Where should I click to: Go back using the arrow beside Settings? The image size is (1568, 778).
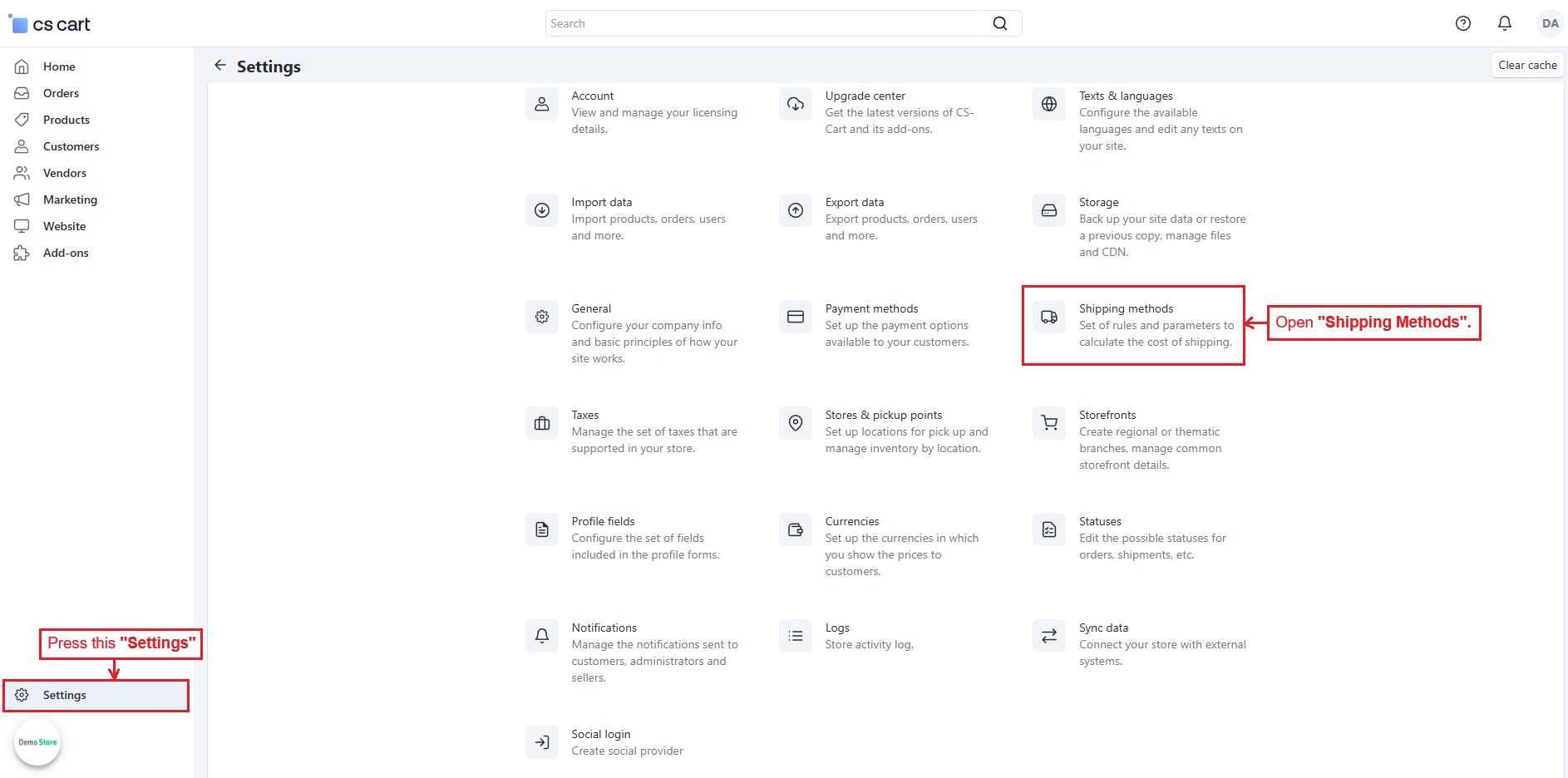coord(220,65)
